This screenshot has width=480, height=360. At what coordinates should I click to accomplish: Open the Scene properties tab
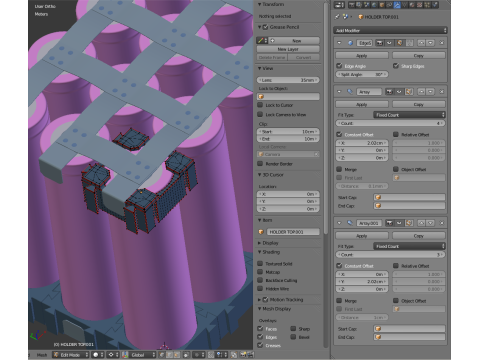[367, 5]
